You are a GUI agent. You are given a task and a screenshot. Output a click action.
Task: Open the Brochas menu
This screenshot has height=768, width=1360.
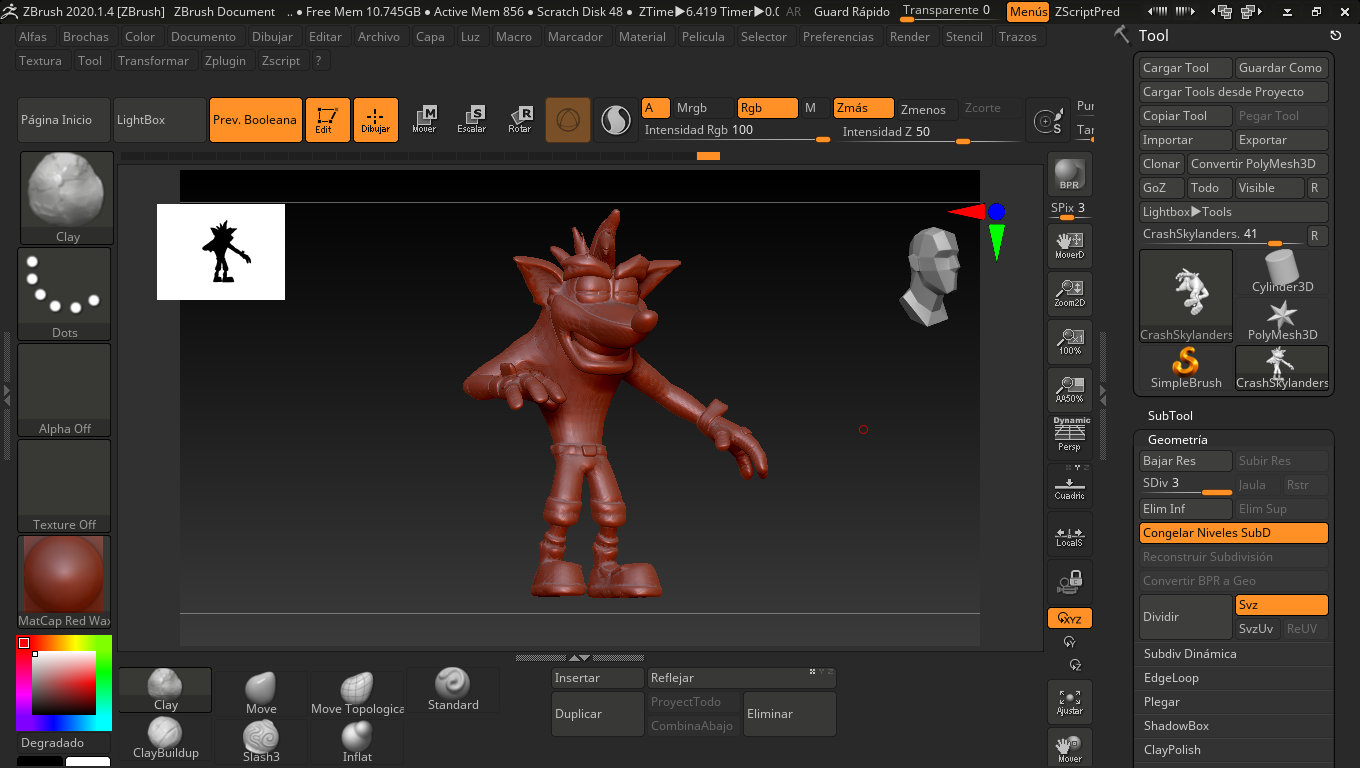click(x=85, y=37)
